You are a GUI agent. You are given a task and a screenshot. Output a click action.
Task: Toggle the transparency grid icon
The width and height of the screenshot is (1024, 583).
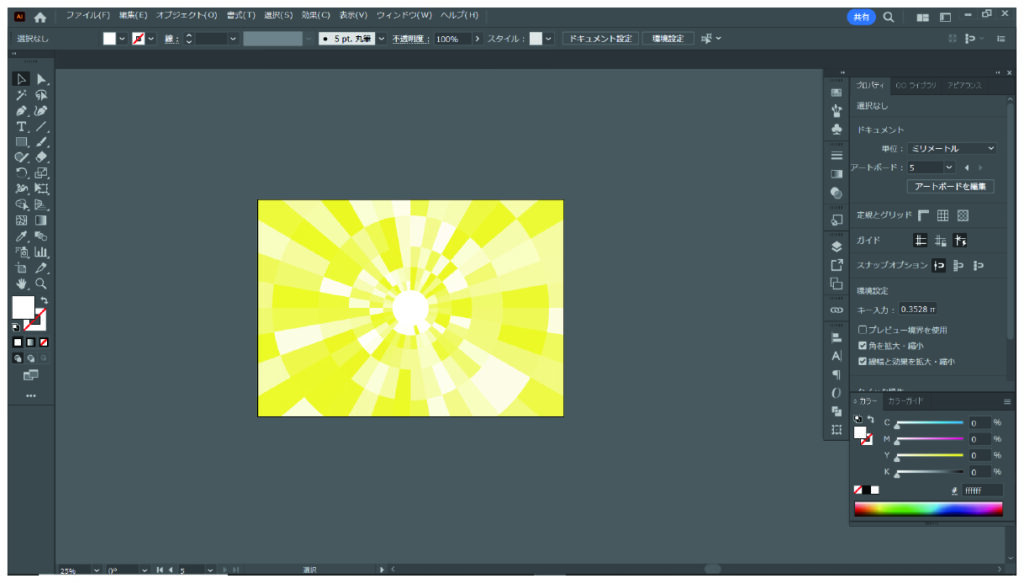963,215
